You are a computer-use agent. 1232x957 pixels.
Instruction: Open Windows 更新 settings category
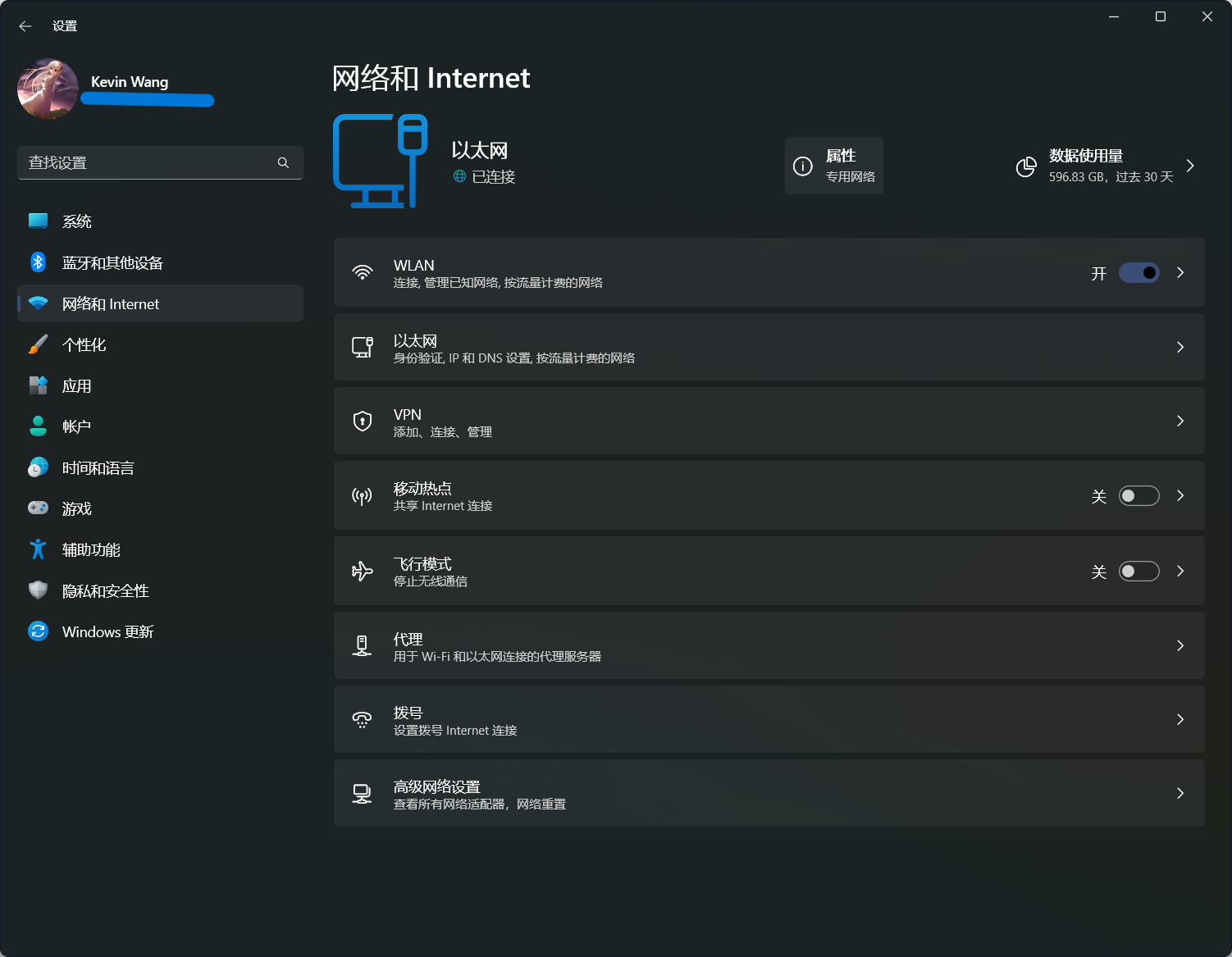tap(160, 631)
